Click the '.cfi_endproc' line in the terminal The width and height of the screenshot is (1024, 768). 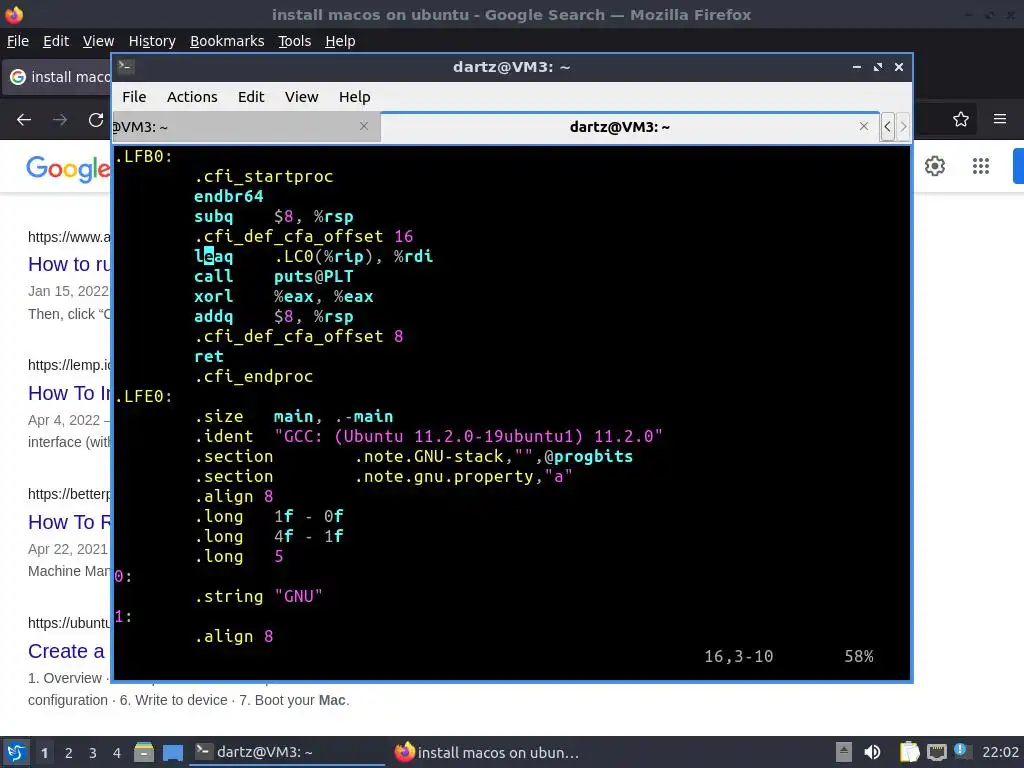coord(253,376)
